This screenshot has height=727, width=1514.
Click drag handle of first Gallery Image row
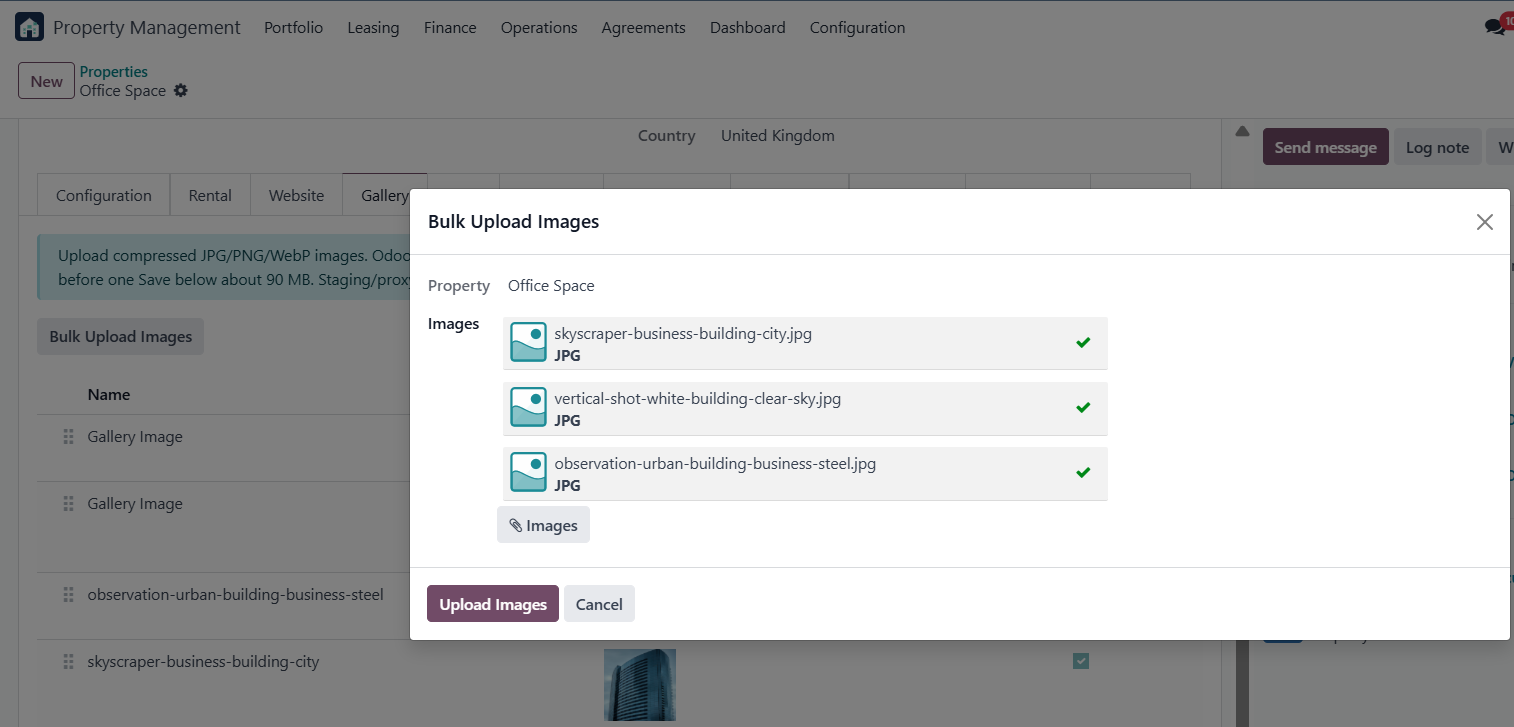69,437
